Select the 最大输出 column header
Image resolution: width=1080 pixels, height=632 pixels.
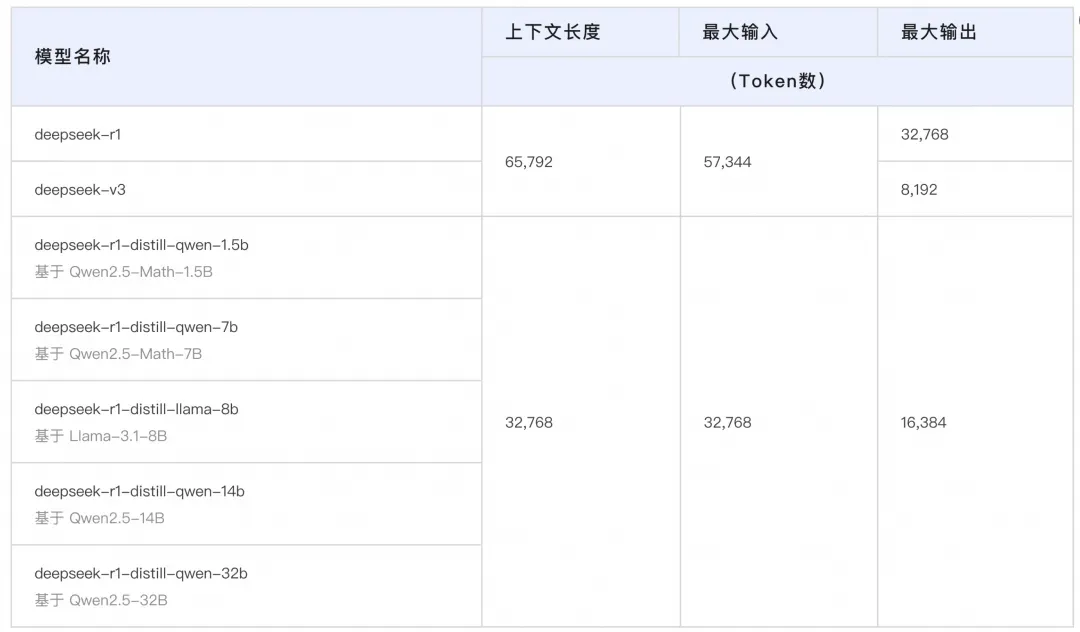point(938,32)
